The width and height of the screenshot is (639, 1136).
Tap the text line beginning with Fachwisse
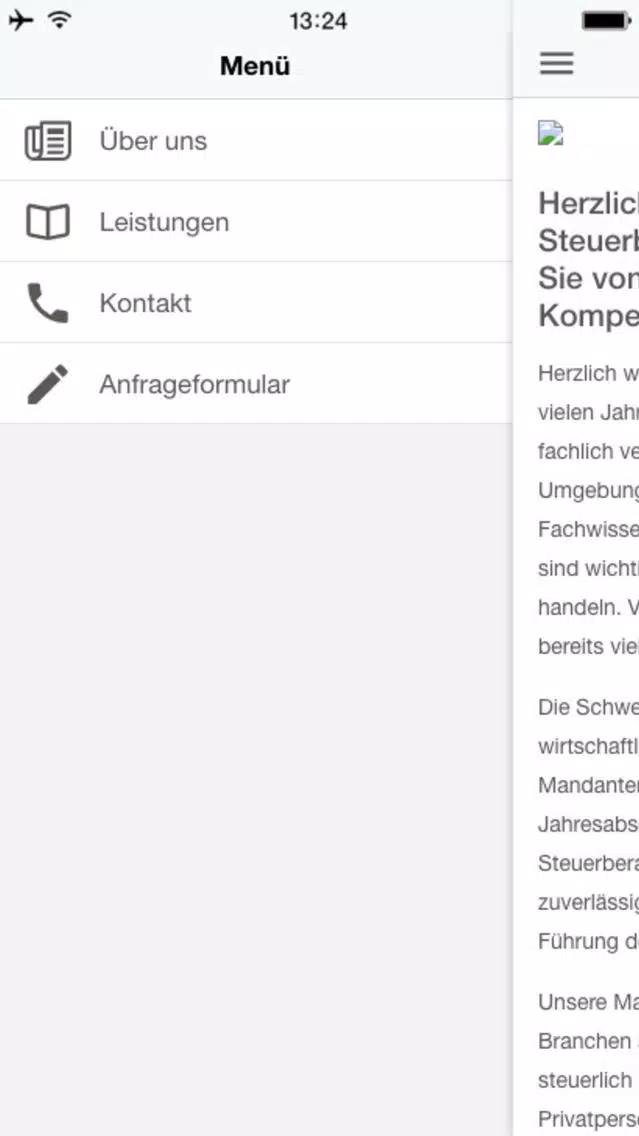coord(588,529)
